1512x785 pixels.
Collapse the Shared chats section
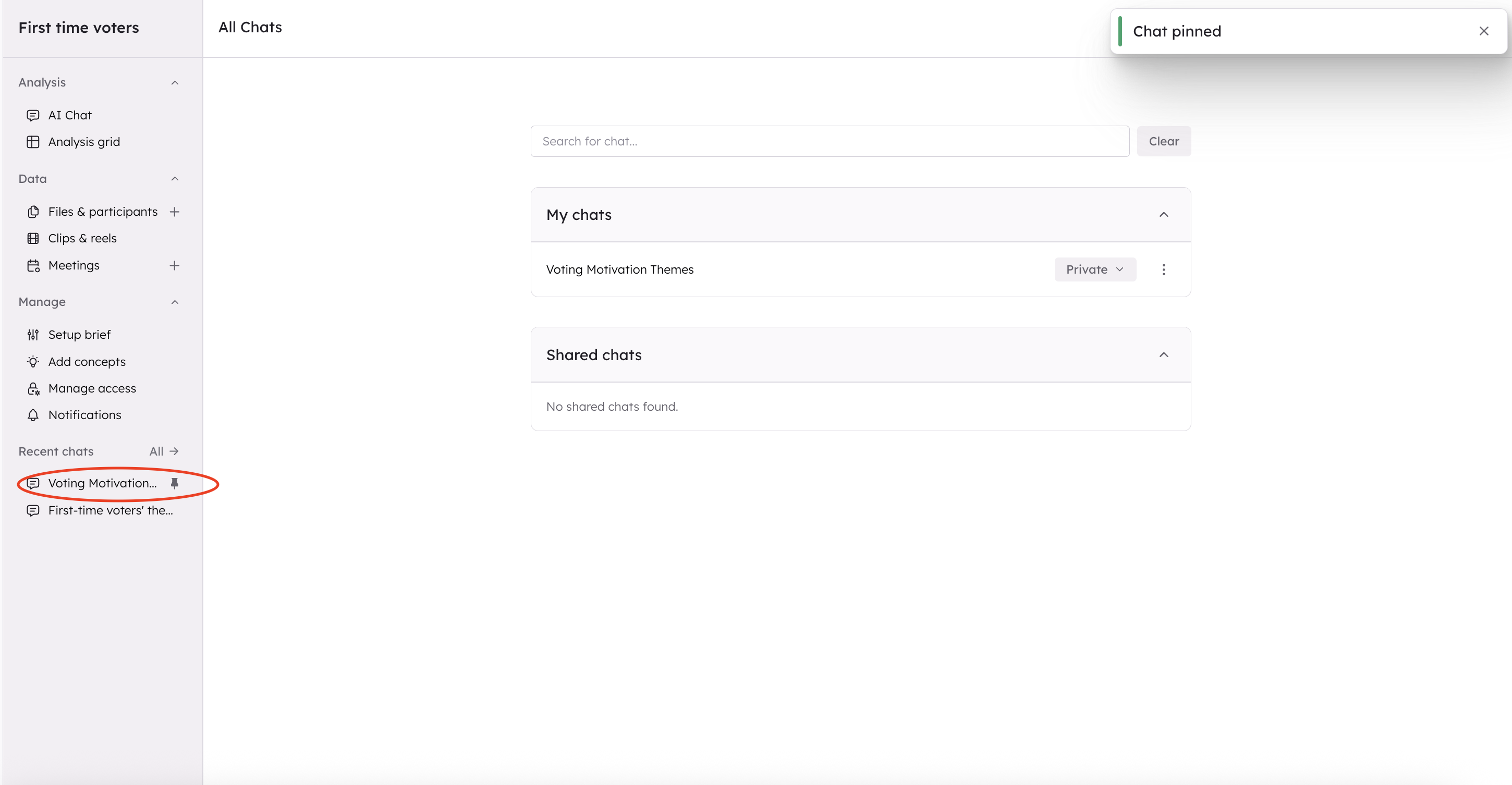click(x=1163, y=355)
